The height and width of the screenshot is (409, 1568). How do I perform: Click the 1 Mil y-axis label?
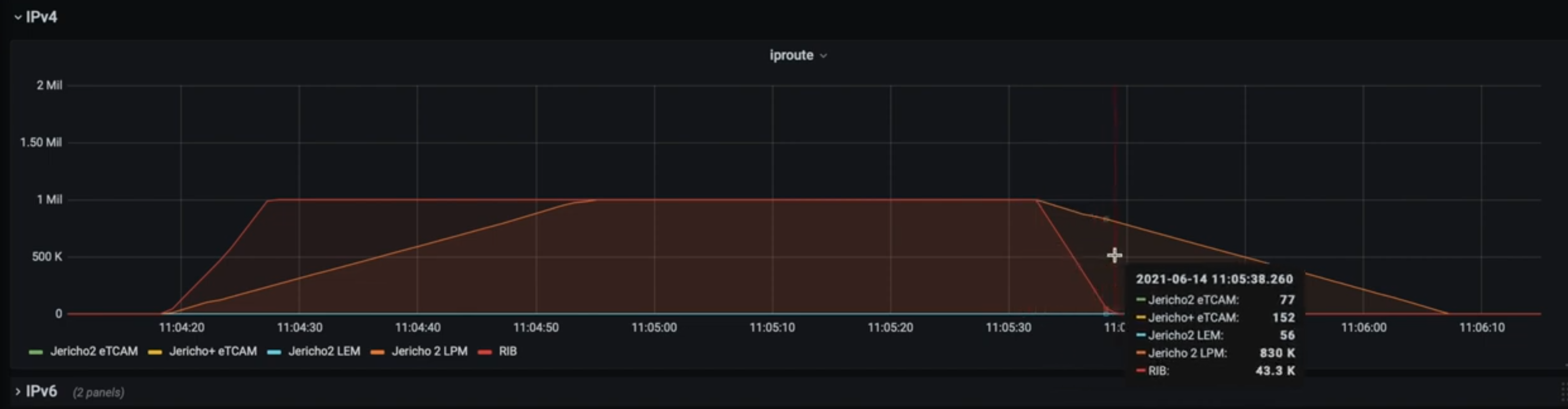point(50,200)
